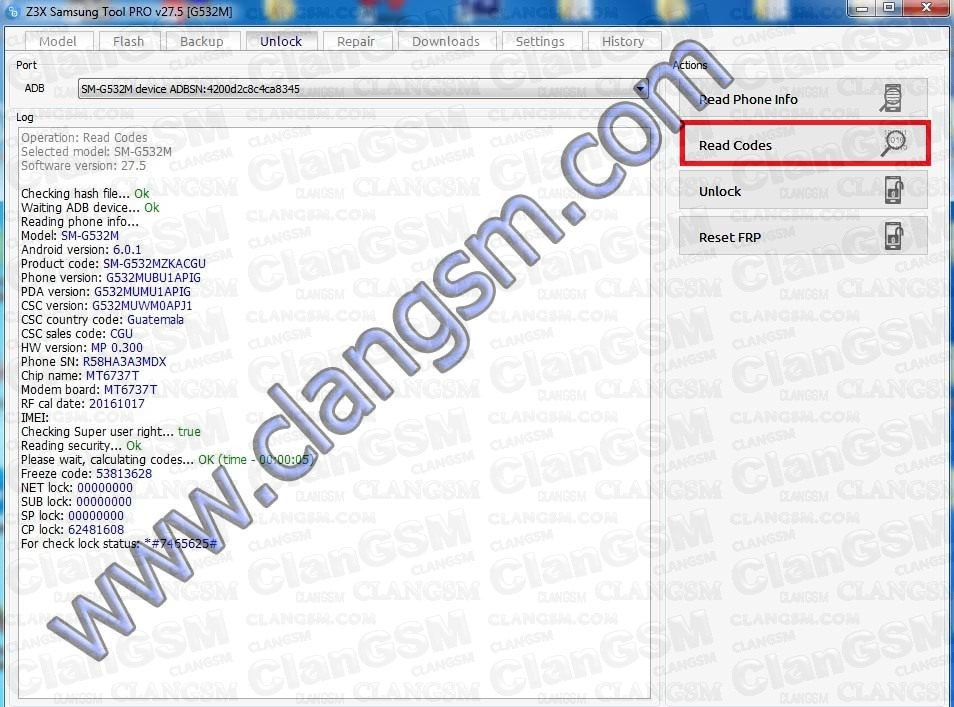The image size is (954, 707).
Task: Click the Checking hash file log line
Action: (85, 193)
